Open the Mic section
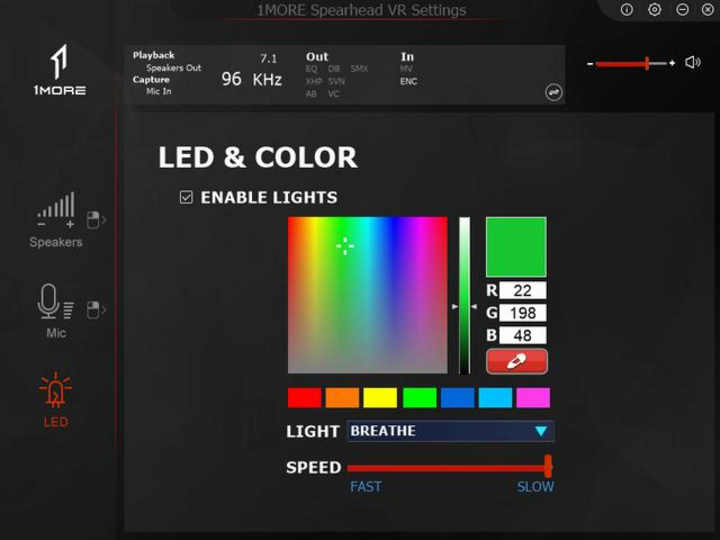720x540 pixels. click(x=56, y=311)
